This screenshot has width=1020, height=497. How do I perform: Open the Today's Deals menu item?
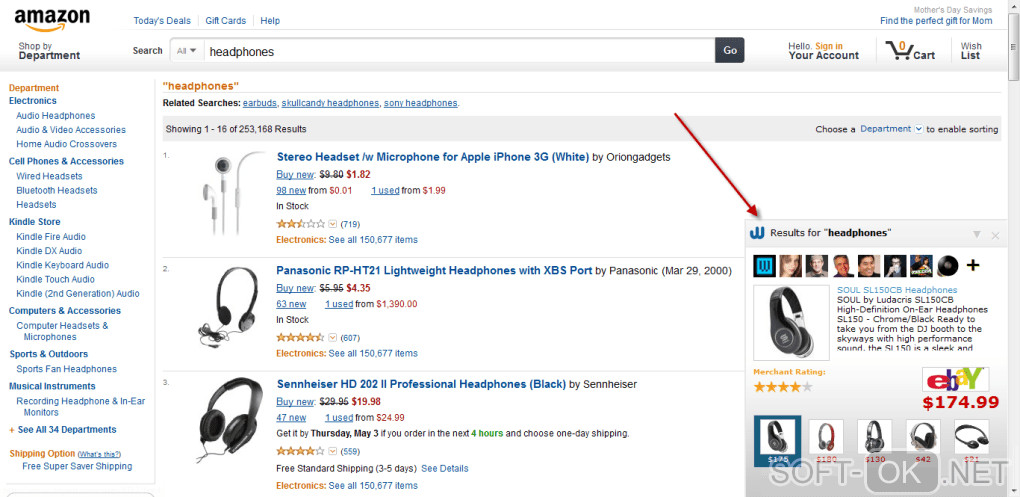pos(161,21)
